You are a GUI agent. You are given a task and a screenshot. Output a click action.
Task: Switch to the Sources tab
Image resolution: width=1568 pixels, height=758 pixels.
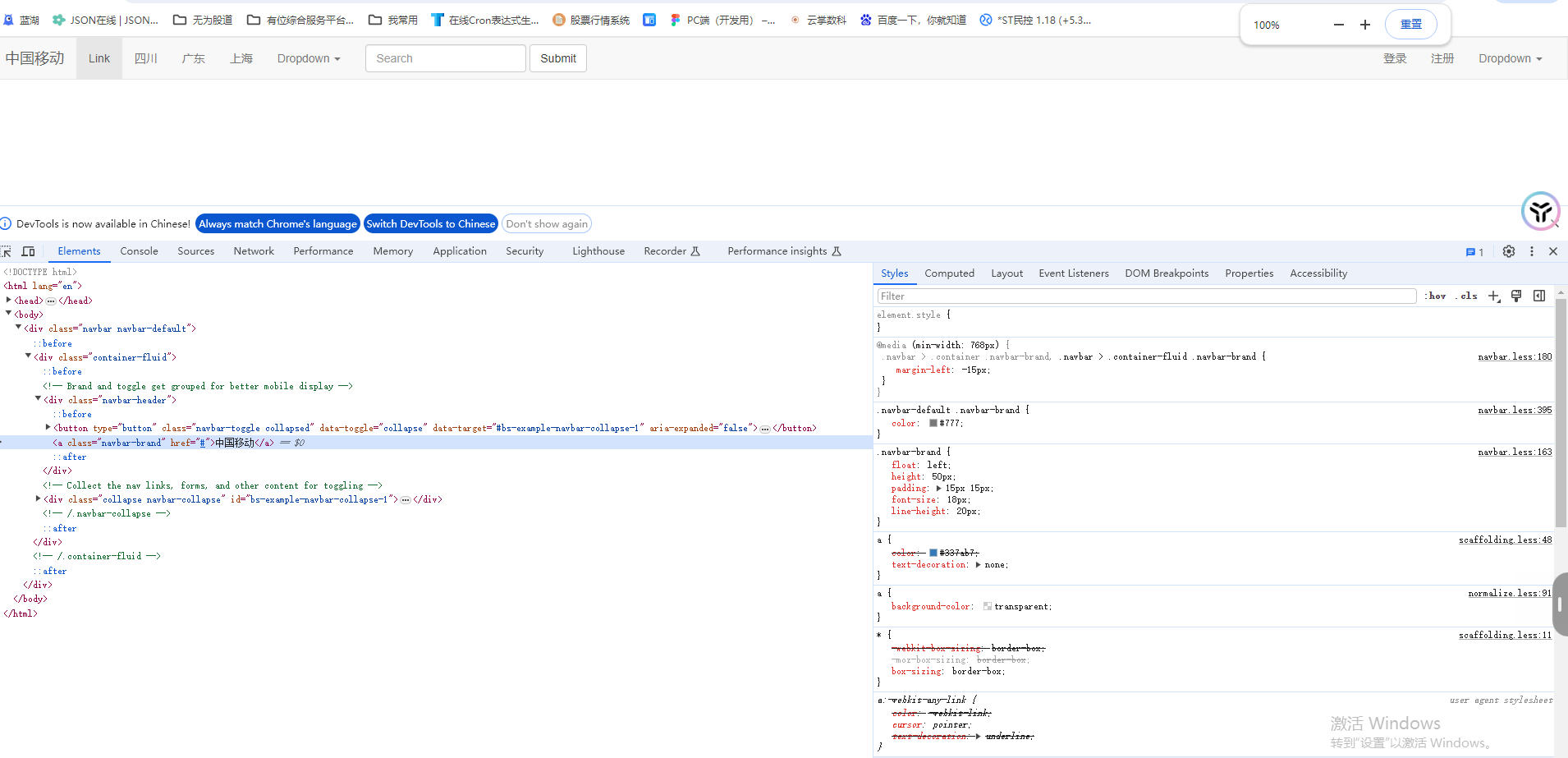click(x=195, y=251)
